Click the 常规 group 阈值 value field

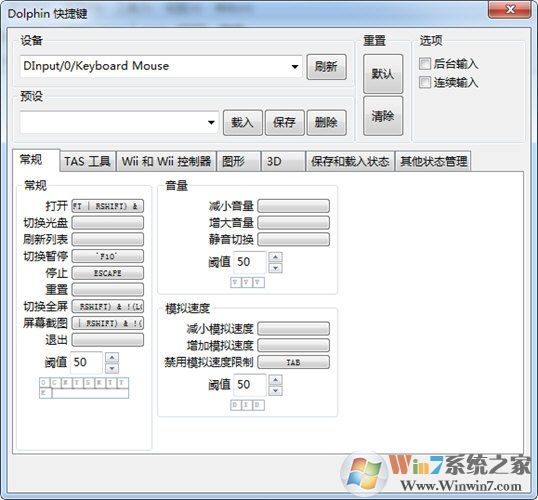[x=86, y=363]
